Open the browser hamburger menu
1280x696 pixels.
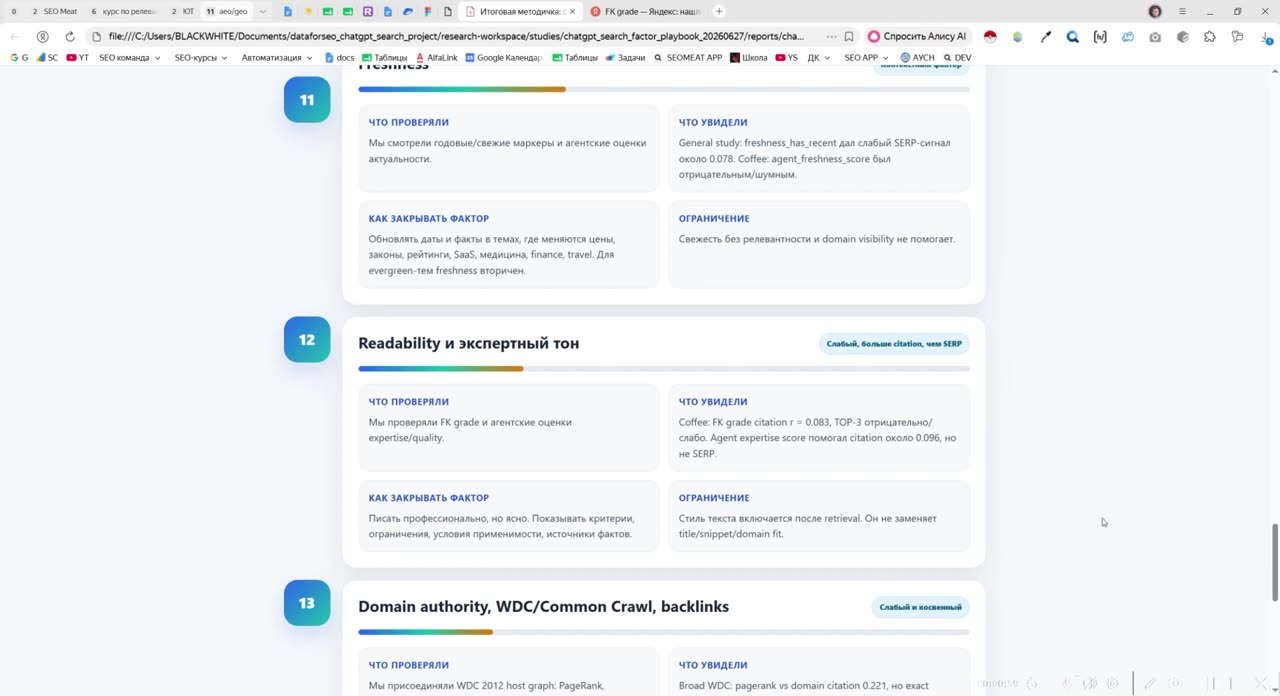(1182, 11)
